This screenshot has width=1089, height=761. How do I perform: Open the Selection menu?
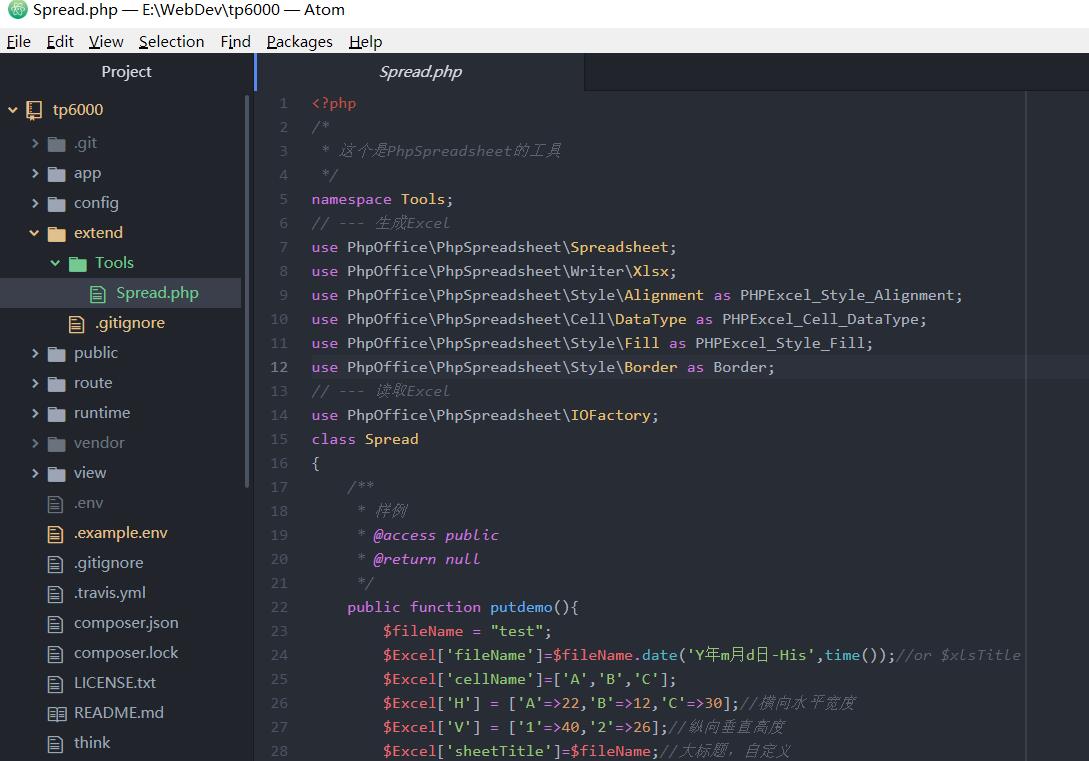171,41
